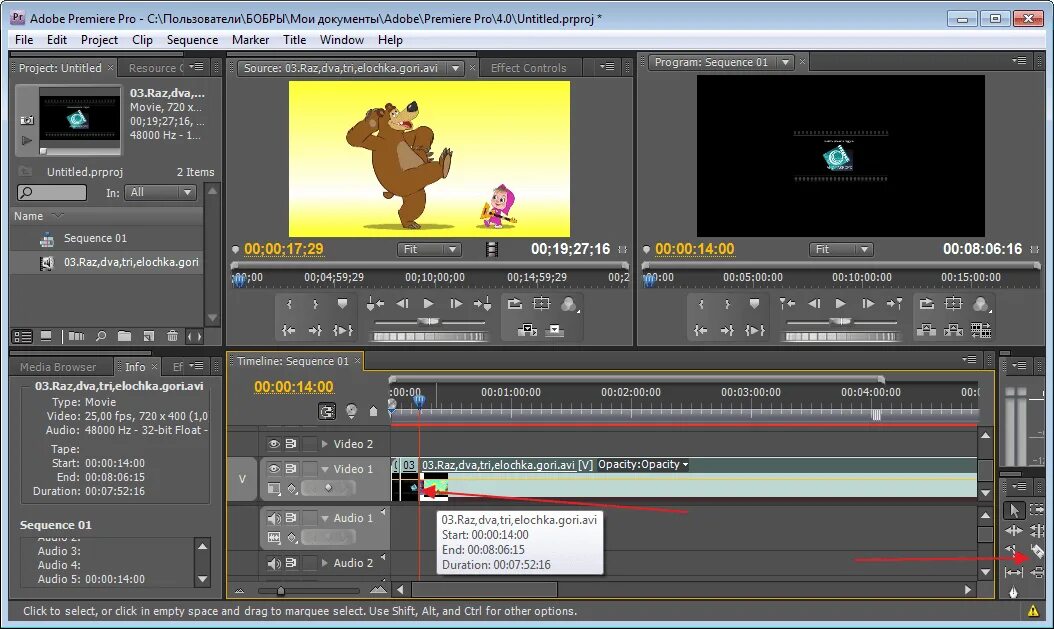Open the Source monitor Fit zoom dropdown
The height and width of the screenshot is (629, 1054).
pos(428,249)
